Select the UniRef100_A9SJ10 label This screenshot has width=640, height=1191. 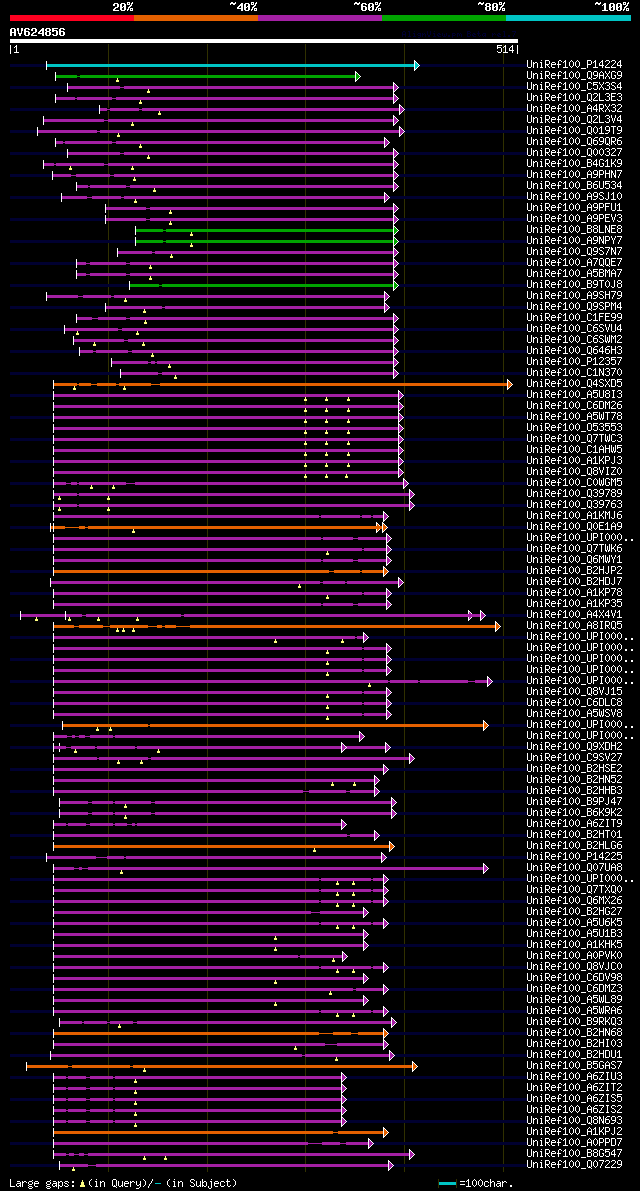click(x=574, y=197)
